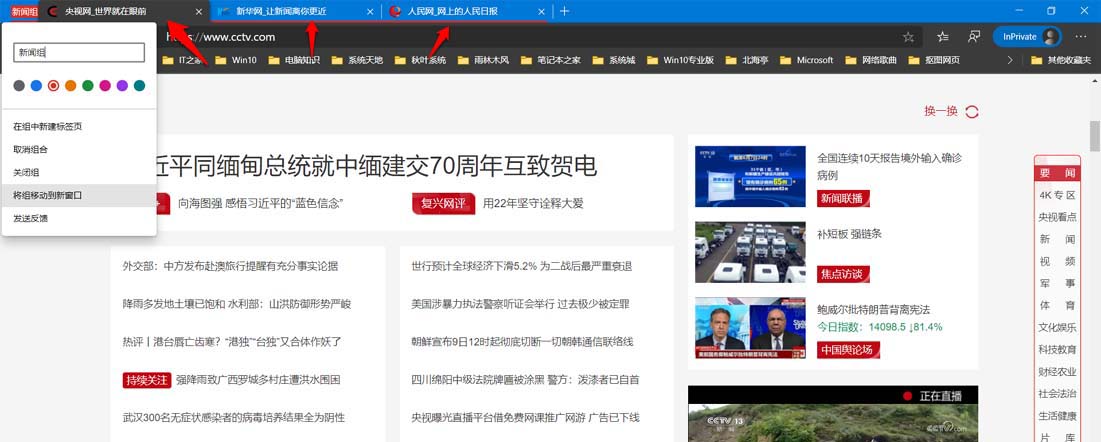Click the 持续关注 red tag
1101x442 pixels.
pos(147,380)
